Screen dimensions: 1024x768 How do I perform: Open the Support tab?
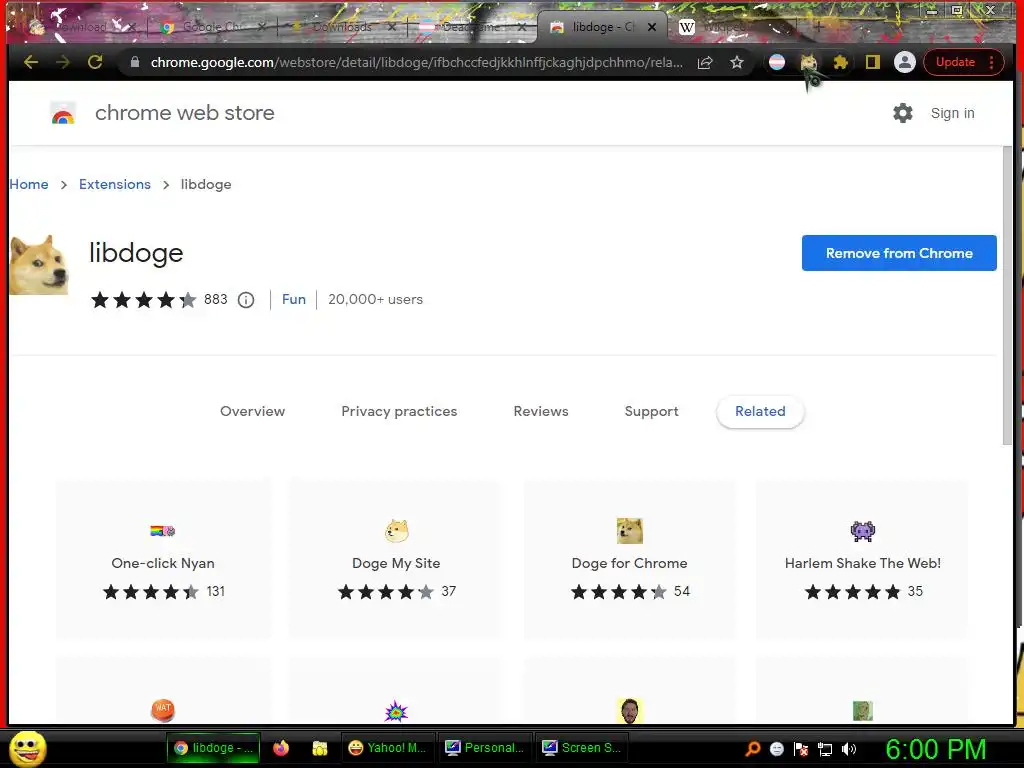pos(651,411)
